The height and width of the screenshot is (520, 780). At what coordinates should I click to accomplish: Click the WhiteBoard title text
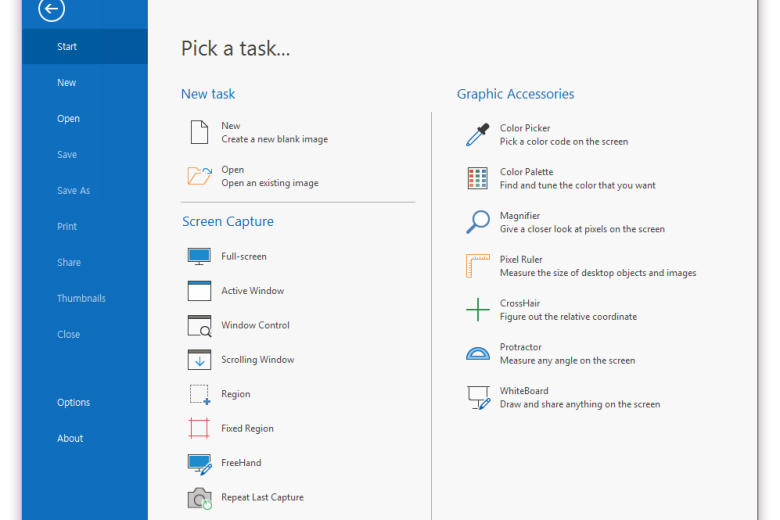pyautogui.click(x=524, y=391)
